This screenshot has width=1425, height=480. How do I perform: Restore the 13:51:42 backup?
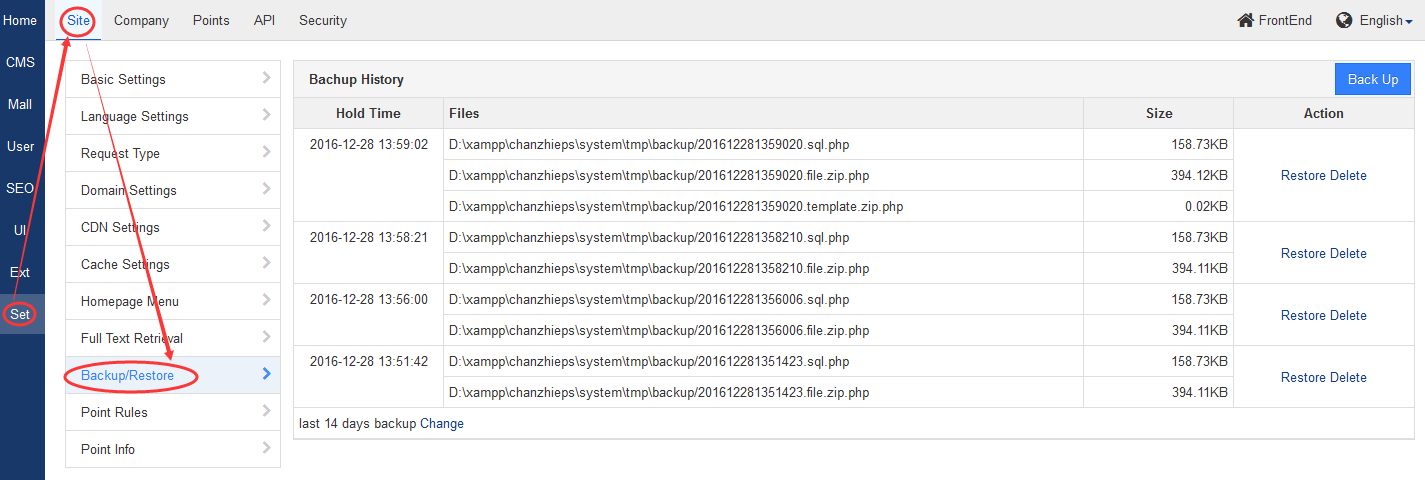pos(1303,377)
